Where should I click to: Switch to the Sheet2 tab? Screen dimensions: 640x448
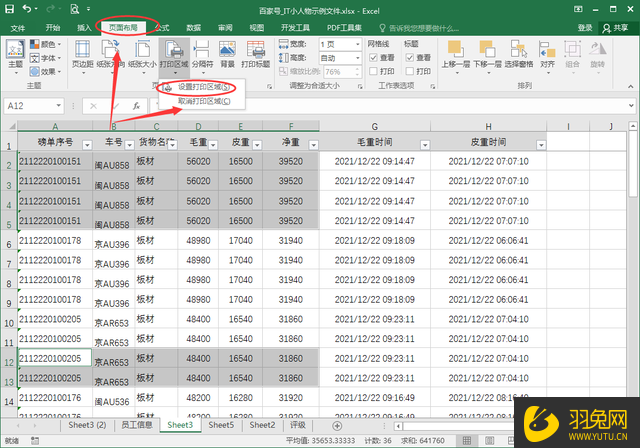point(262,425)
